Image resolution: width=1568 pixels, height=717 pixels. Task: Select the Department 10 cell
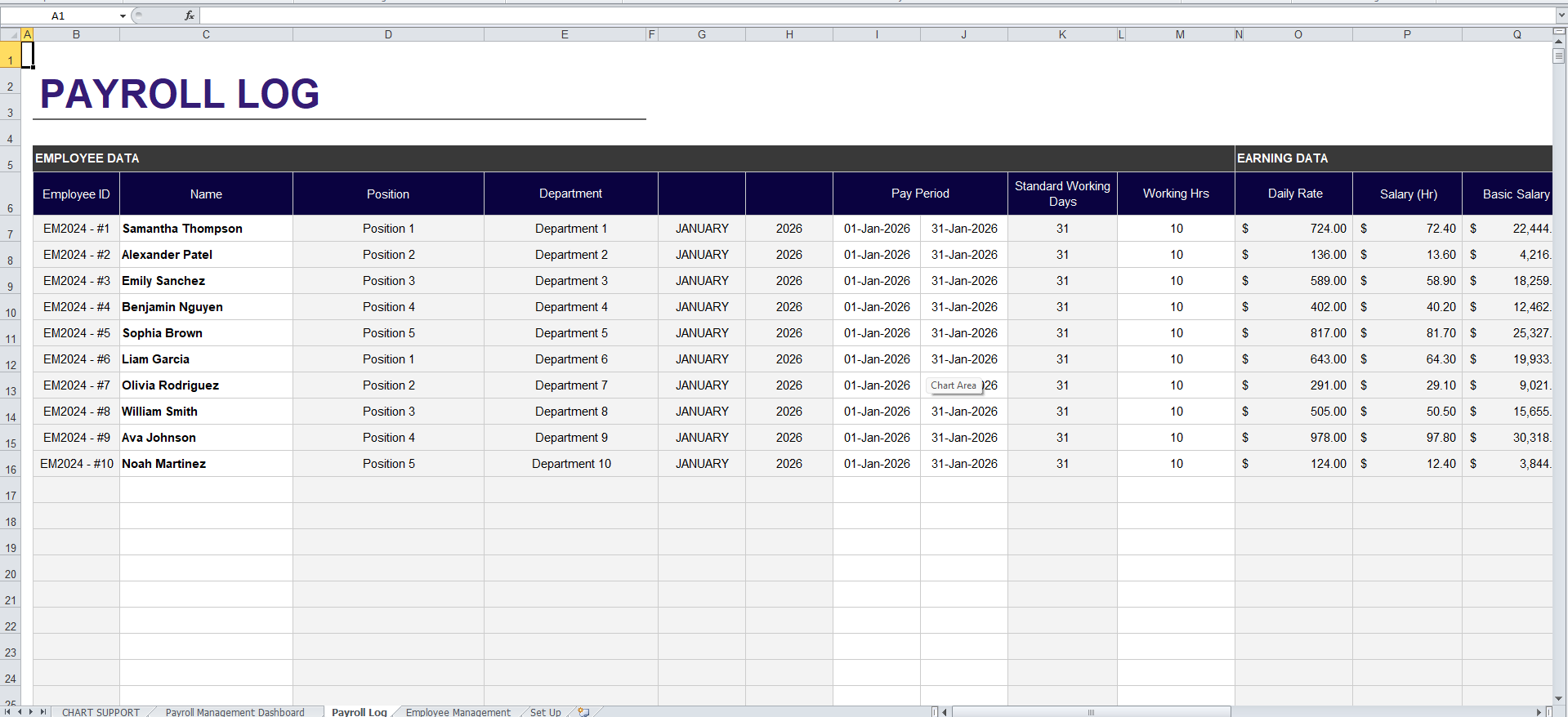(571, 464)
